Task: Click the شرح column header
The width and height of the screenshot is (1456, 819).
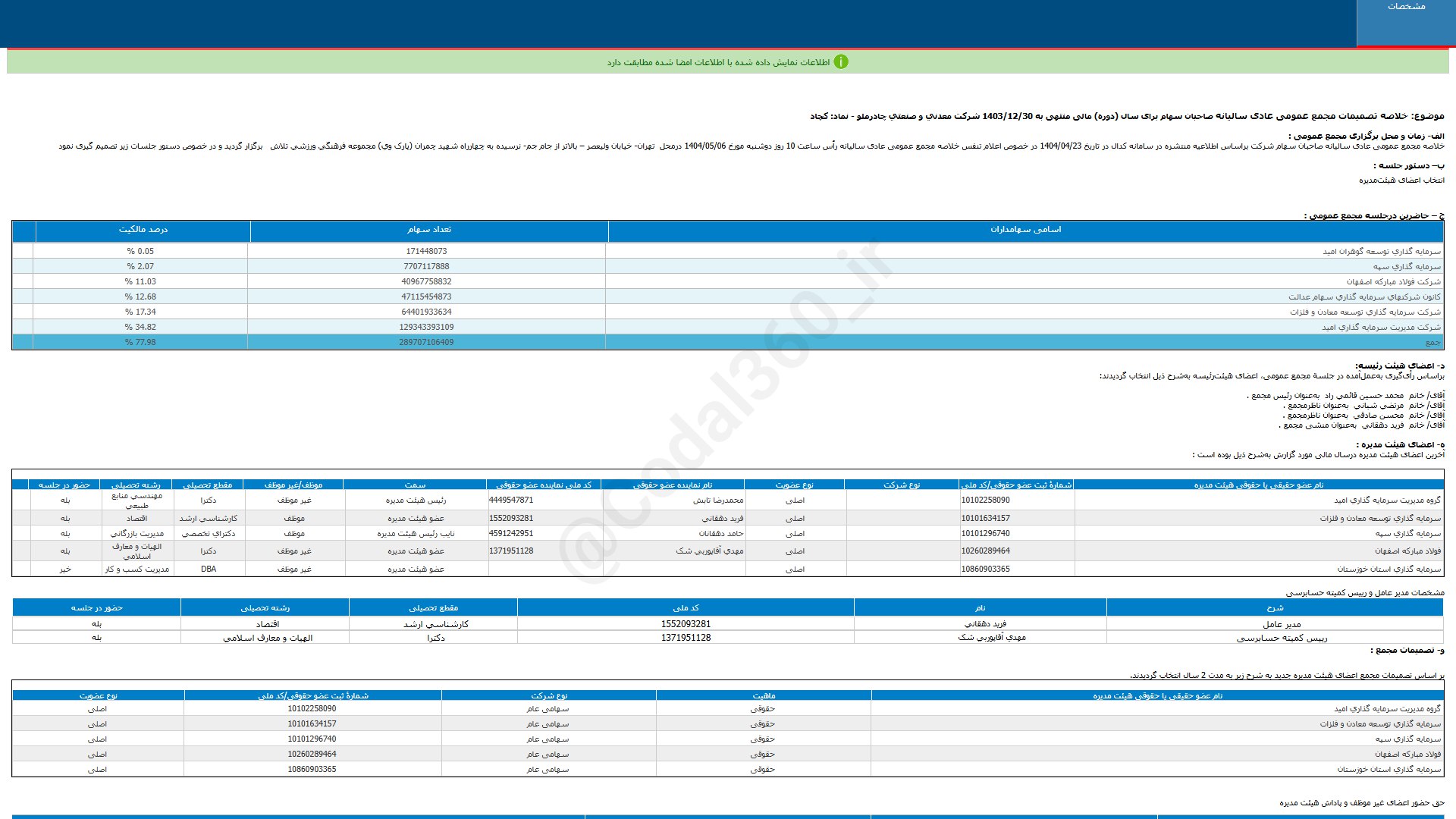Action: [1275, 608]
